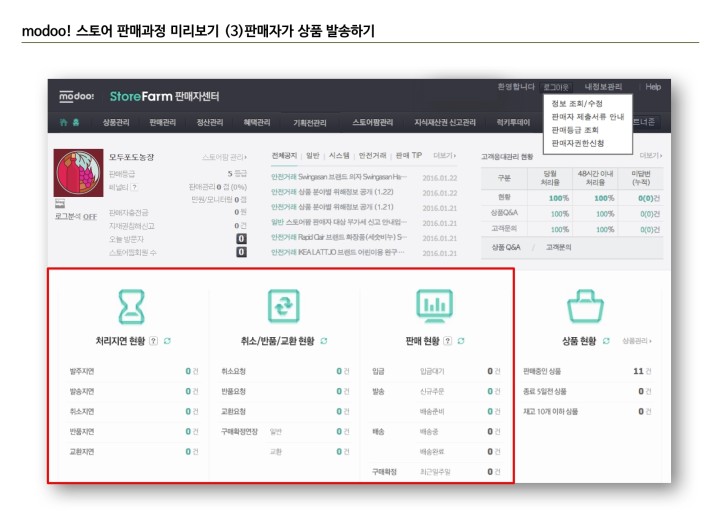Viewport: 720px width, 523px height.
Task: Open the 정산관리 menu
Action: (210, 122)
